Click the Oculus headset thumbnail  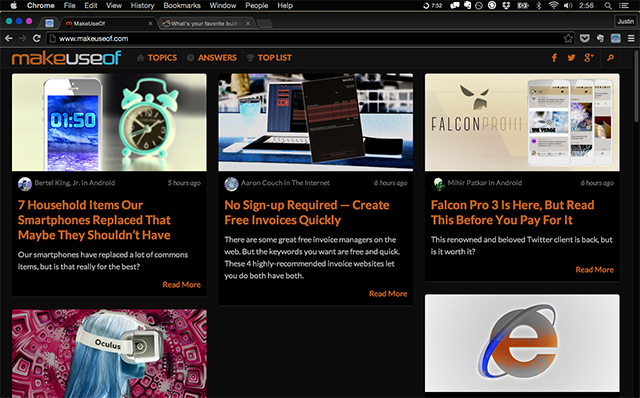tap(109, 354)
